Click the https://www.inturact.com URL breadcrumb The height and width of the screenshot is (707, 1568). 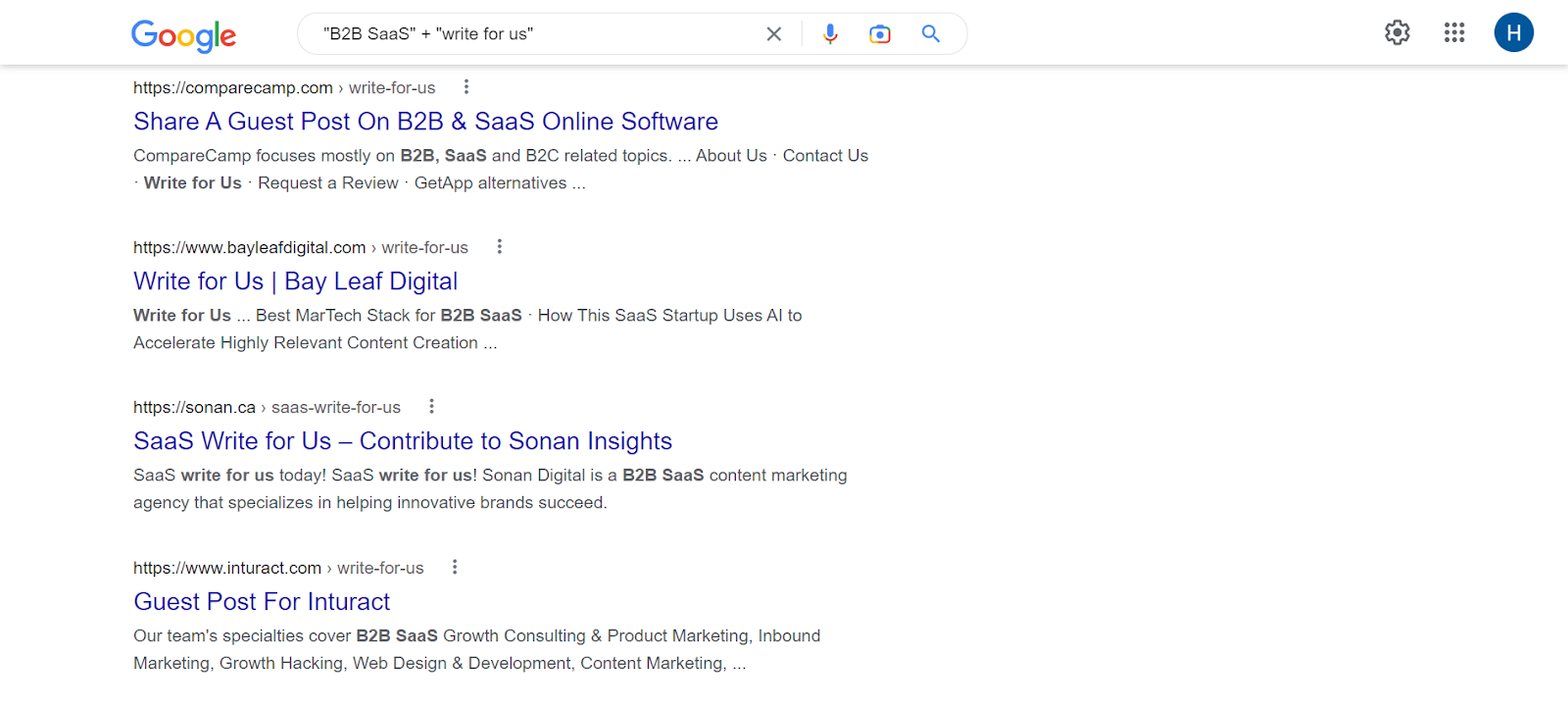click(278, 569)
